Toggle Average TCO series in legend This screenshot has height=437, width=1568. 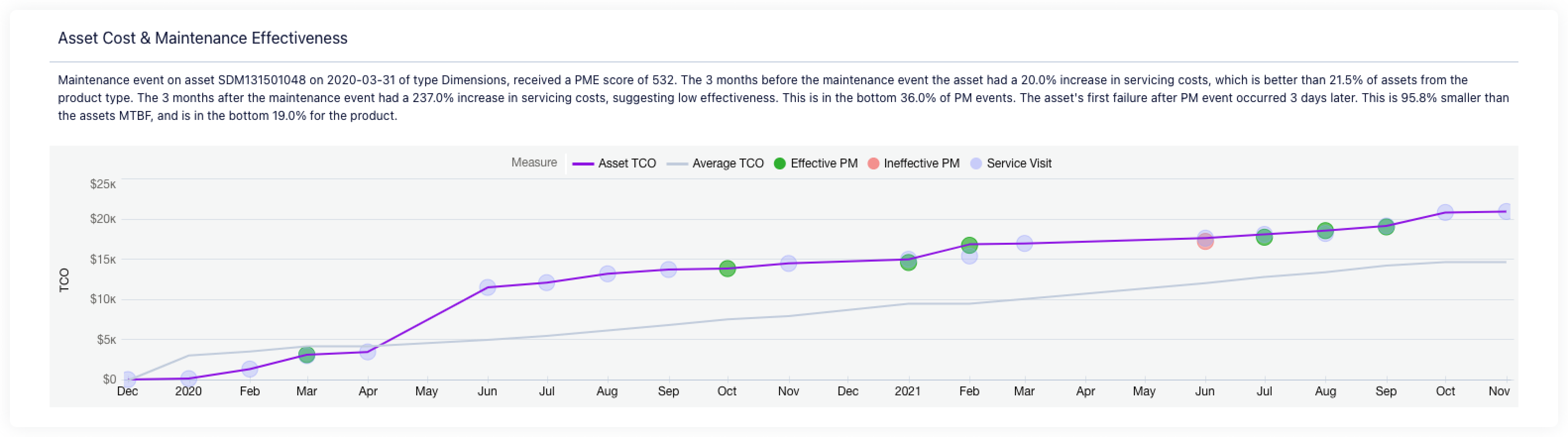(x=716, y=163)
